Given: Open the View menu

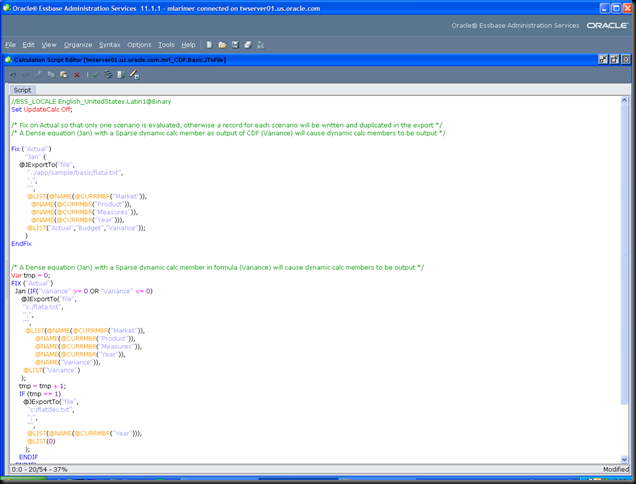Looking at the screenshot, I should [x=49, y=45].
